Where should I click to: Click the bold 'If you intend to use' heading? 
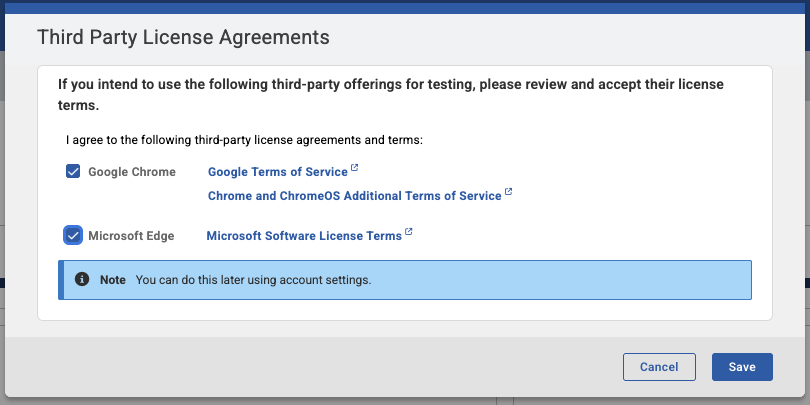[x=391, y=95]
